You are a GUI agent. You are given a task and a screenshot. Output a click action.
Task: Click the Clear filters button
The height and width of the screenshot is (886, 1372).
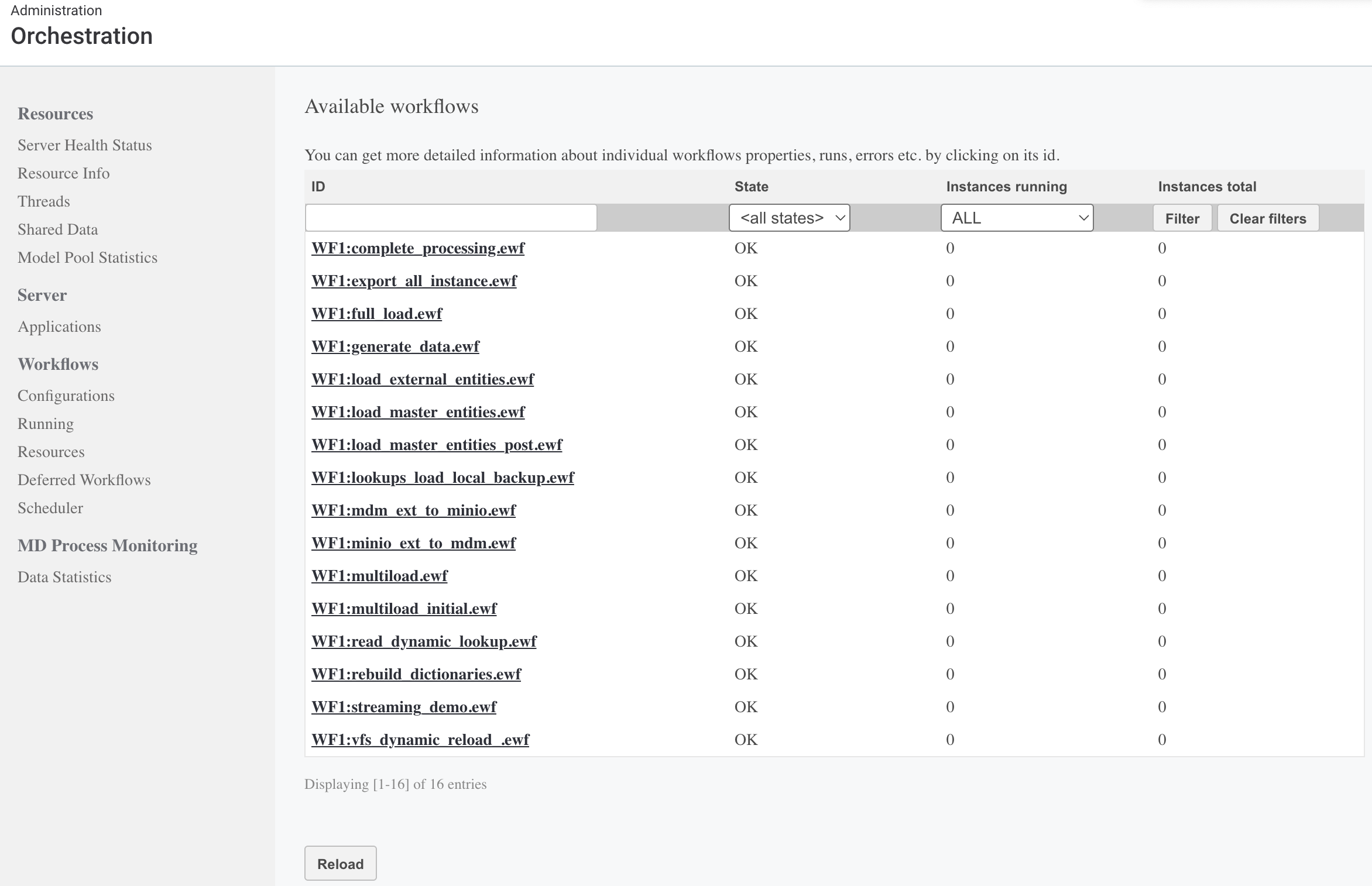[x=1267, y=218]
